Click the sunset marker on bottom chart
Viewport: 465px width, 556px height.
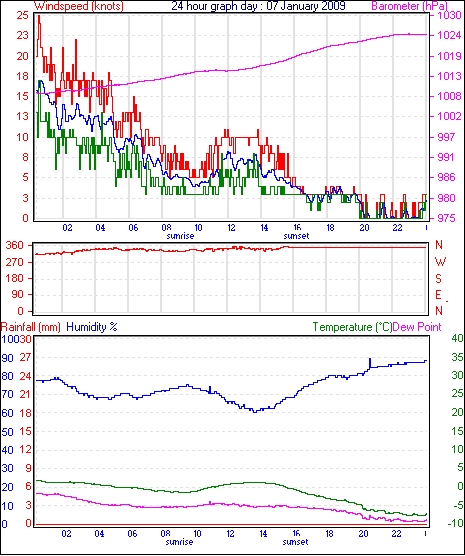[x=295, y=542]
